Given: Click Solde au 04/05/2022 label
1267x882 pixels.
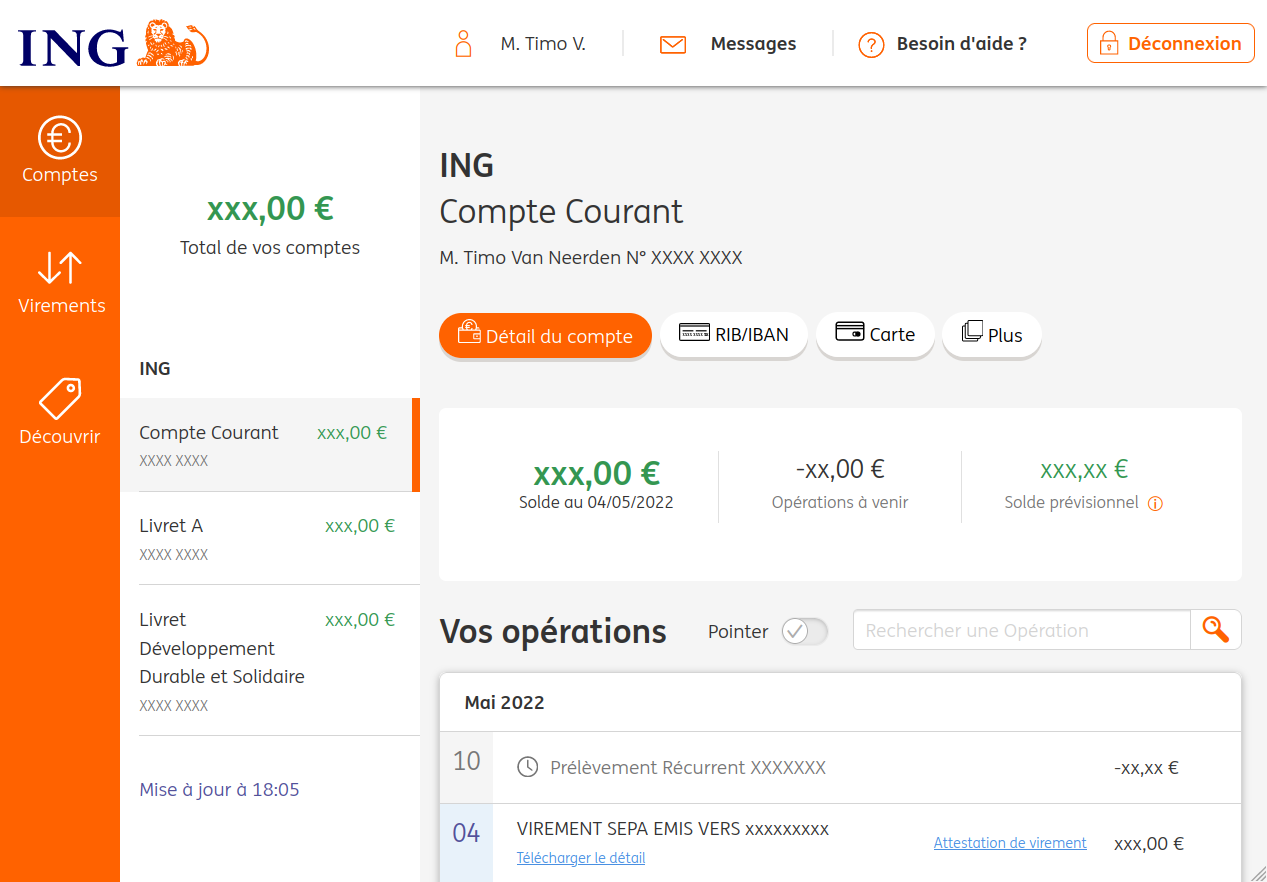Looking at the screenshot, I should pyautogui.click(x=596, y=502).
